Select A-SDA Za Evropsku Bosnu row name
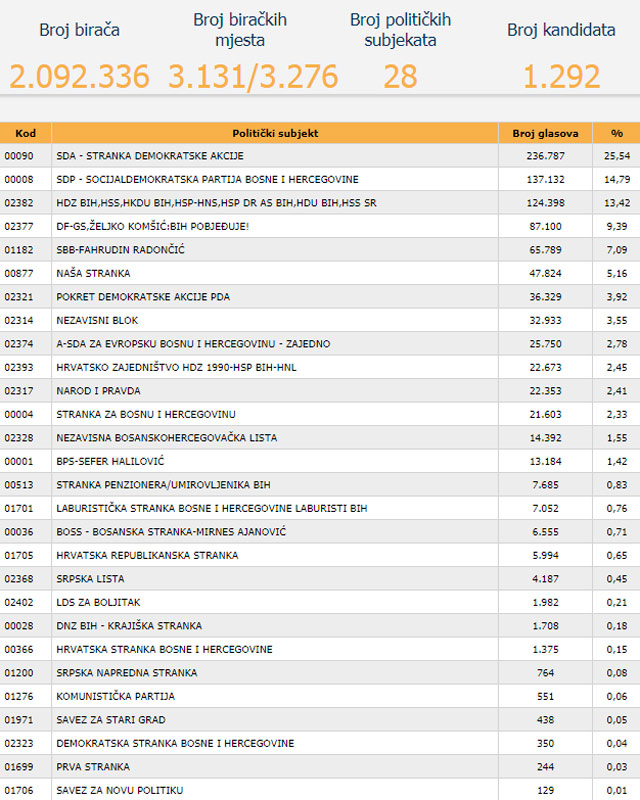 [193, 343]
